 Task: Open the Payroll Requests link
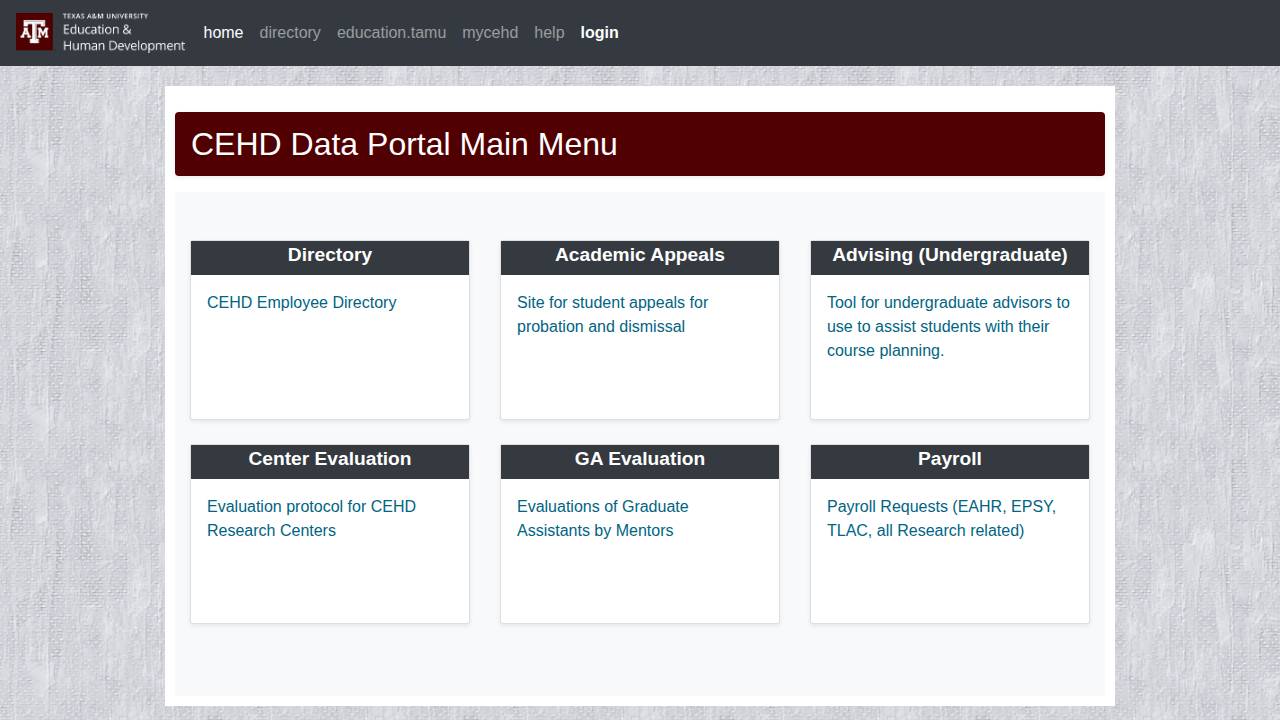940,518
